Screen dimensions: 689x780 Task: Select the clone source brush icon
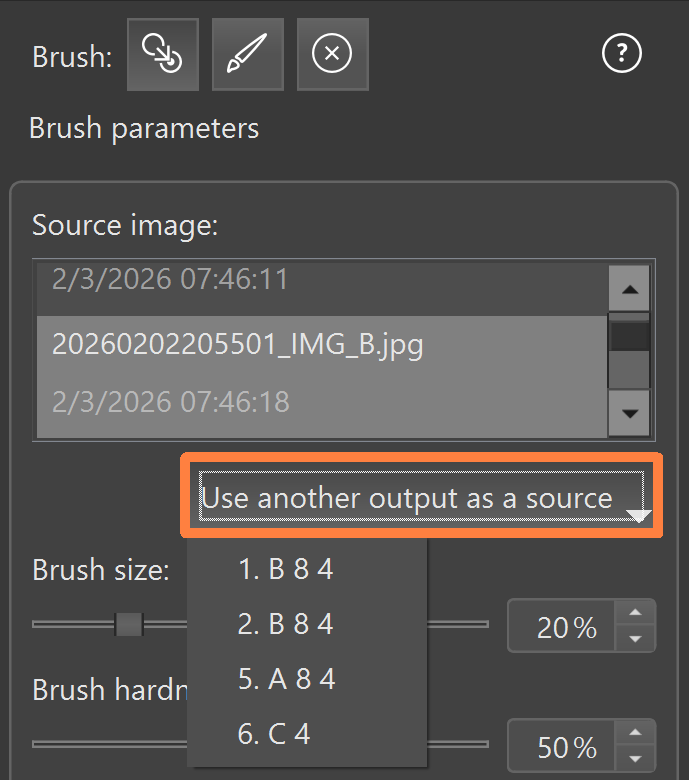162,54
